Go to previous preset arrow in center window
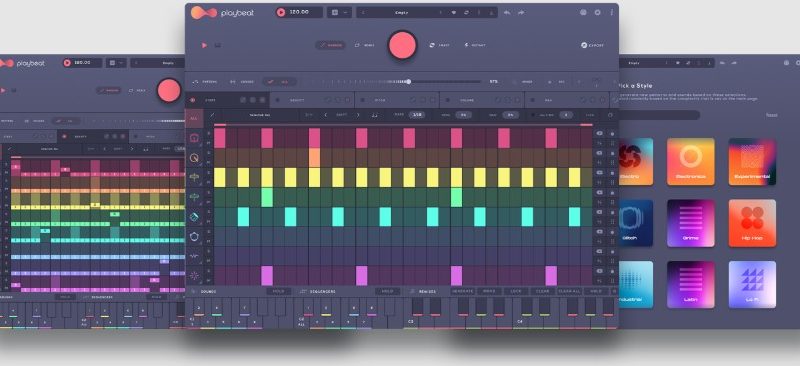The image size is (800, 366). pyautogui.click(x=362, y=12)
